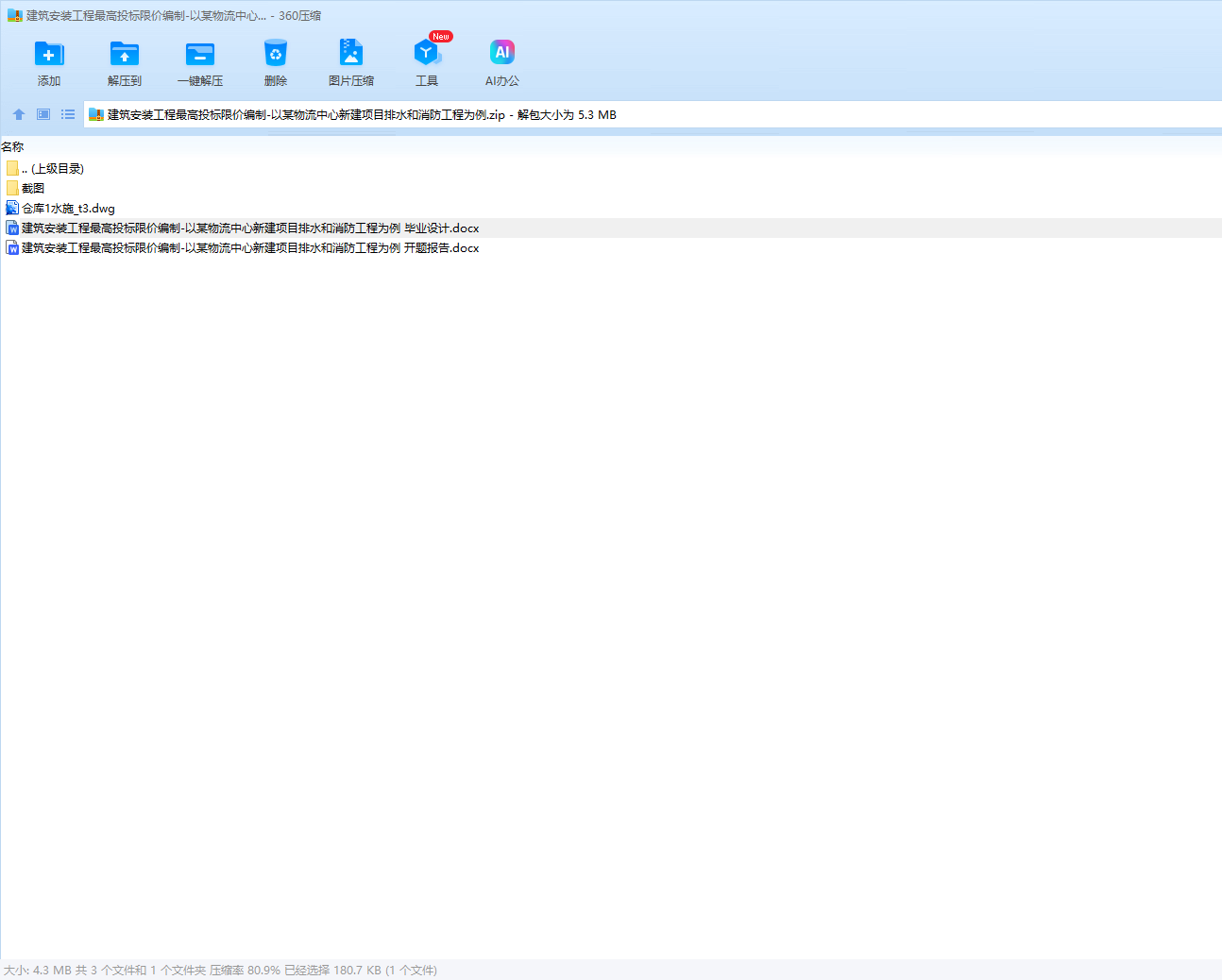Switch to list view mode

(x=68, y=114)
